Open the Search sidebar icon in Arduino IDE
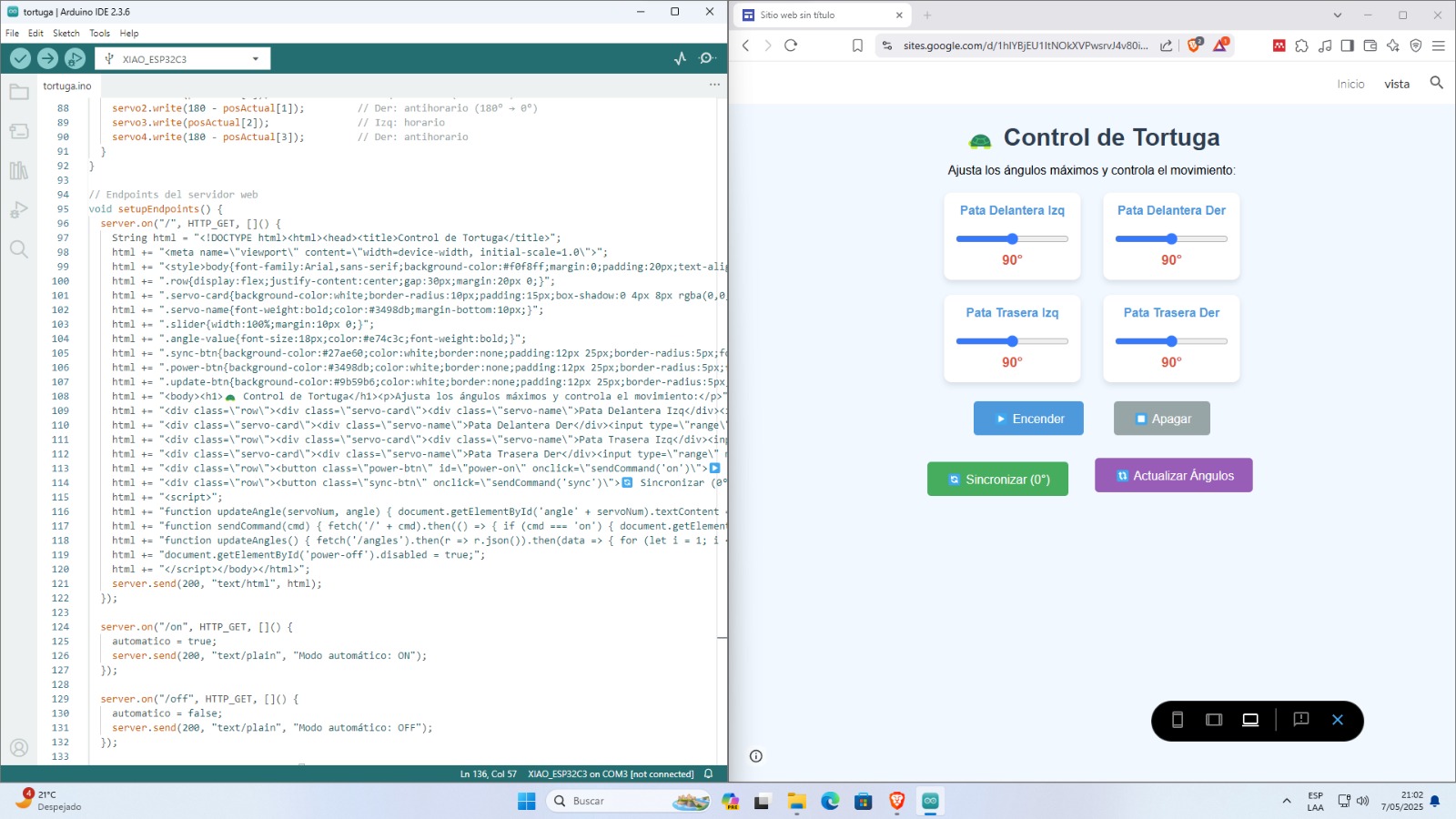 (x=18, y=249)
